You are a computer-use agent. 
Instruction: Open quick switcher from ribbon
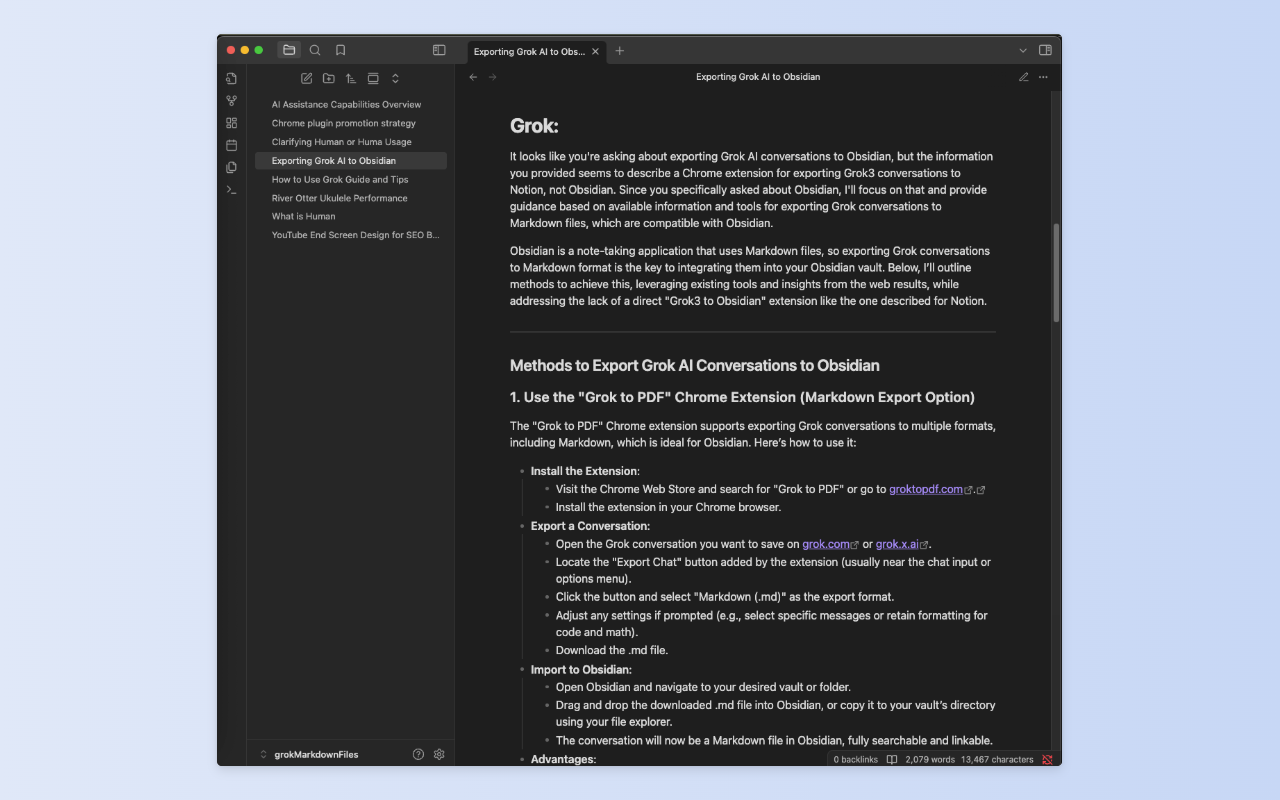pyautogui.click(x=231, y=79)
